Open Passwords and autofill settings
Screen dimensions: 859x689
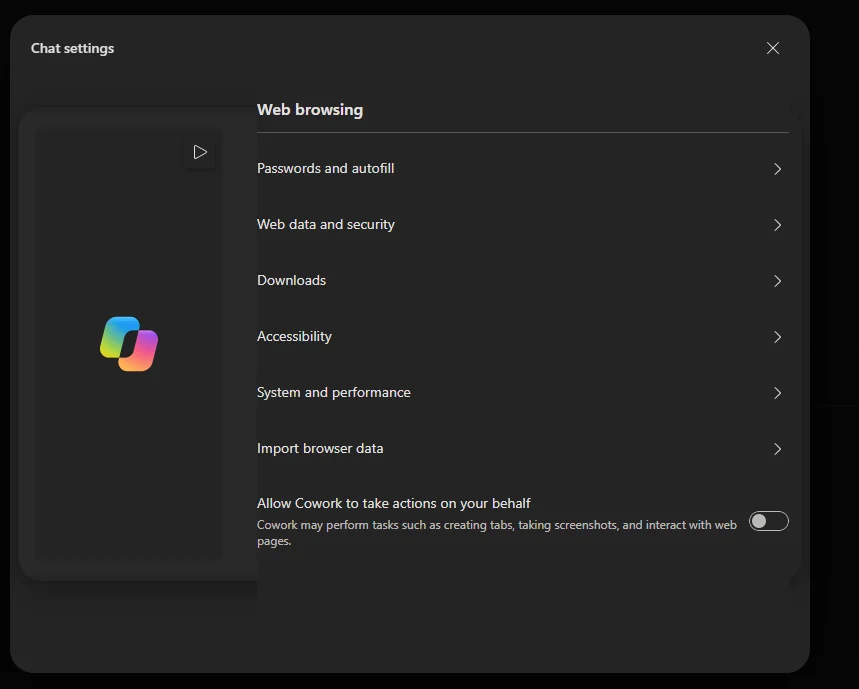point(523,169)
